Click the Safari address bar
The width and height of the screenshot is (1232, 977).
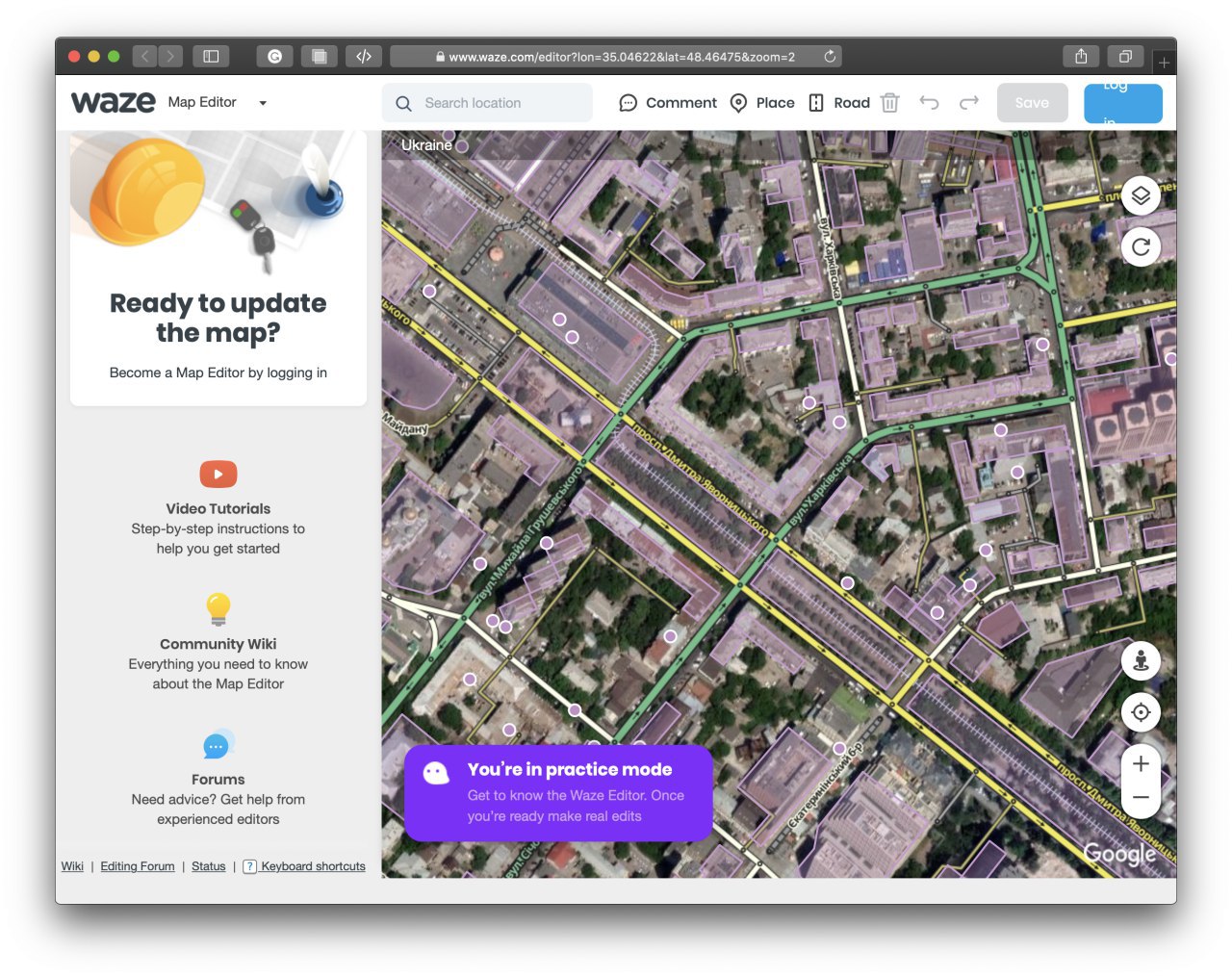click(616, 57)
